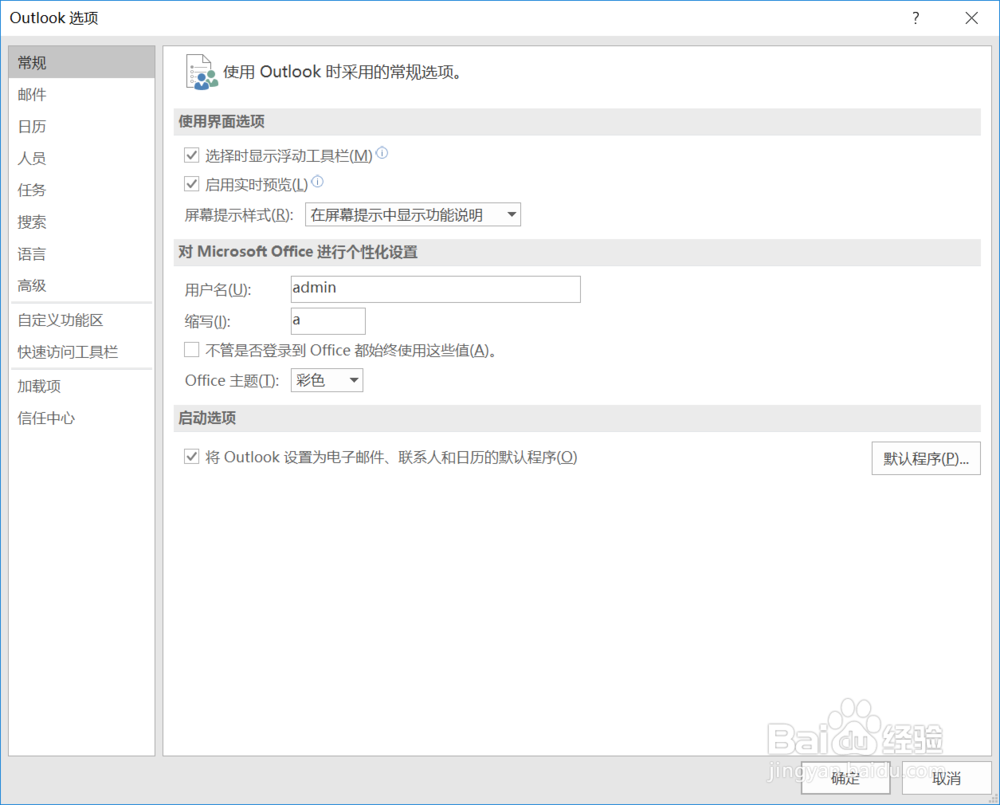Confirm with the 确定 button
This screenshot has height=805, width=1000.
[x=845, y=778]
